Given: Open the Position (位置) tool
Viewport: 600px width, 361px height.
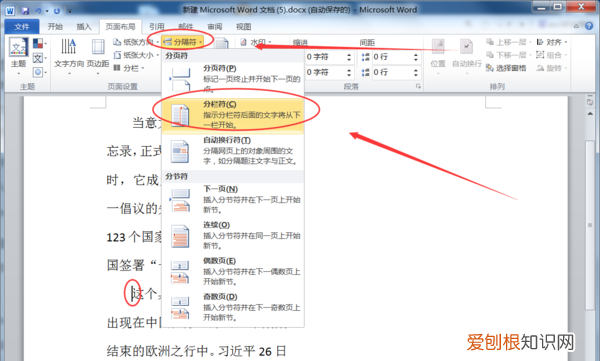Looking at the screenshot, I should click(438, 56).
